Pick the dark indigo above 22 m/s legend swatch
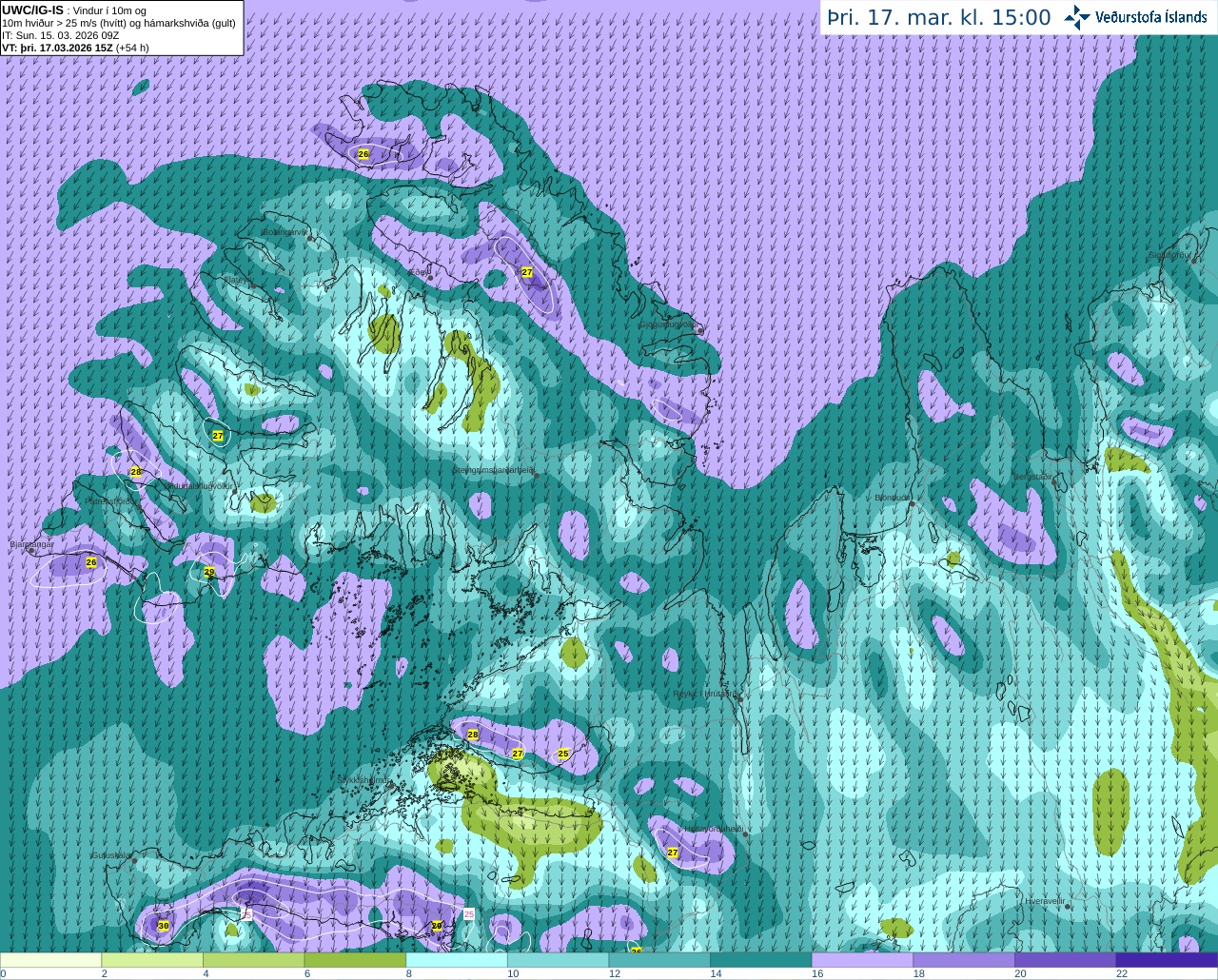The image size is (1218, 980). [1167, 959]
